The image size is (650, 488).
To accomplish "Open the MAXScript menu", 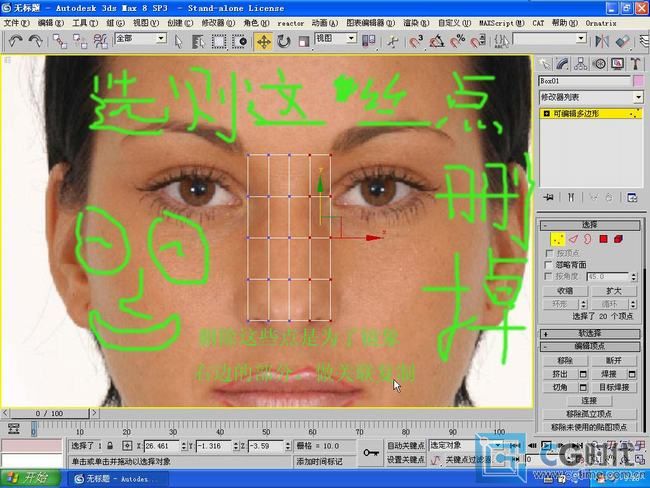I will click(502, 23).
